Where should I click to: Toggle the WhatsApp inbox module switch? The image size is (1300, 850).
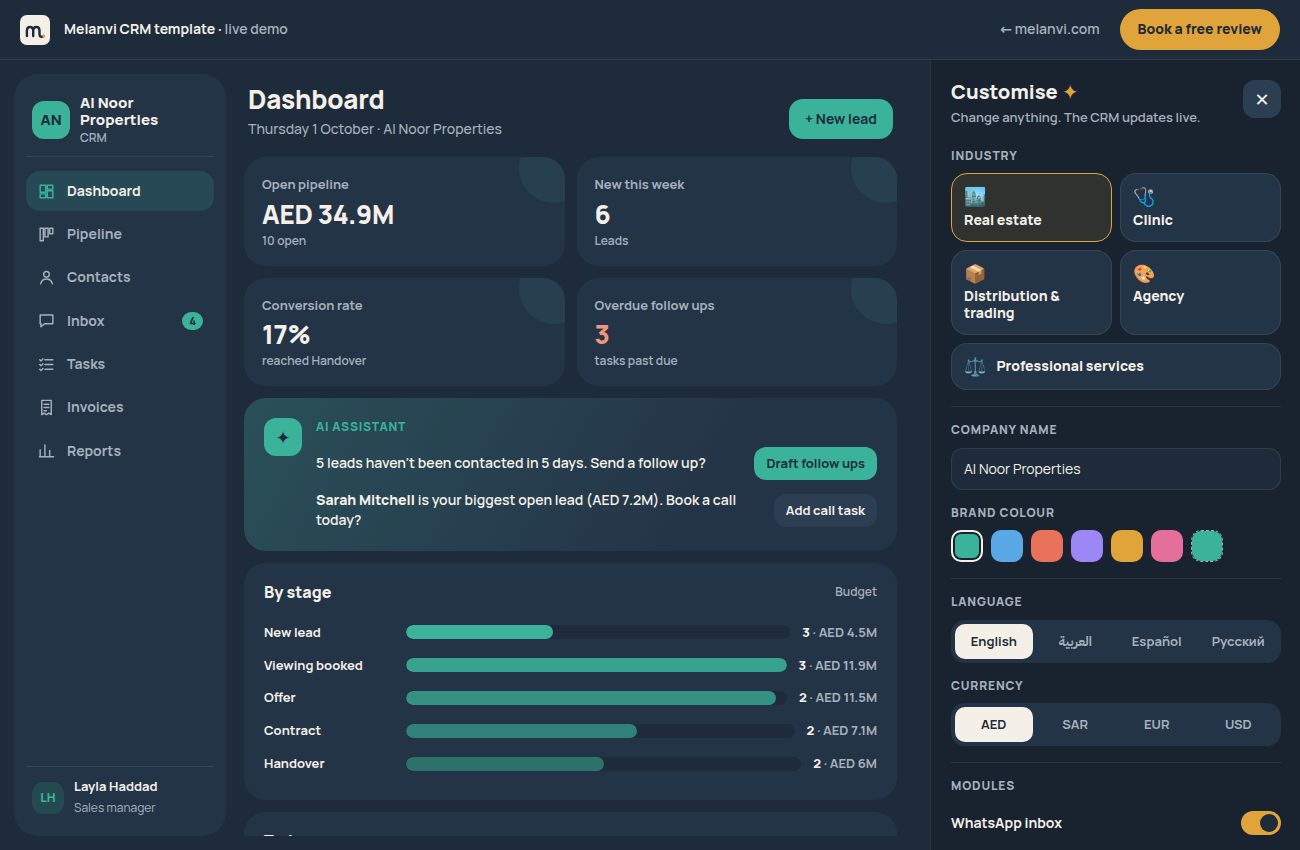click(1261, 823)
